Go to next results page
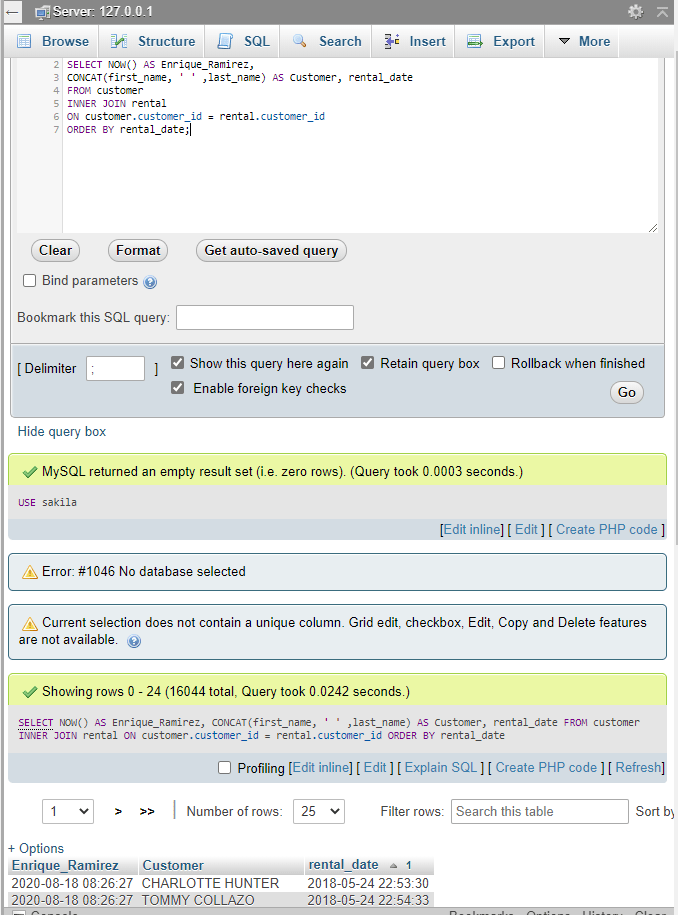The height and width of the screenshot is (915, 678). [118, 812]
